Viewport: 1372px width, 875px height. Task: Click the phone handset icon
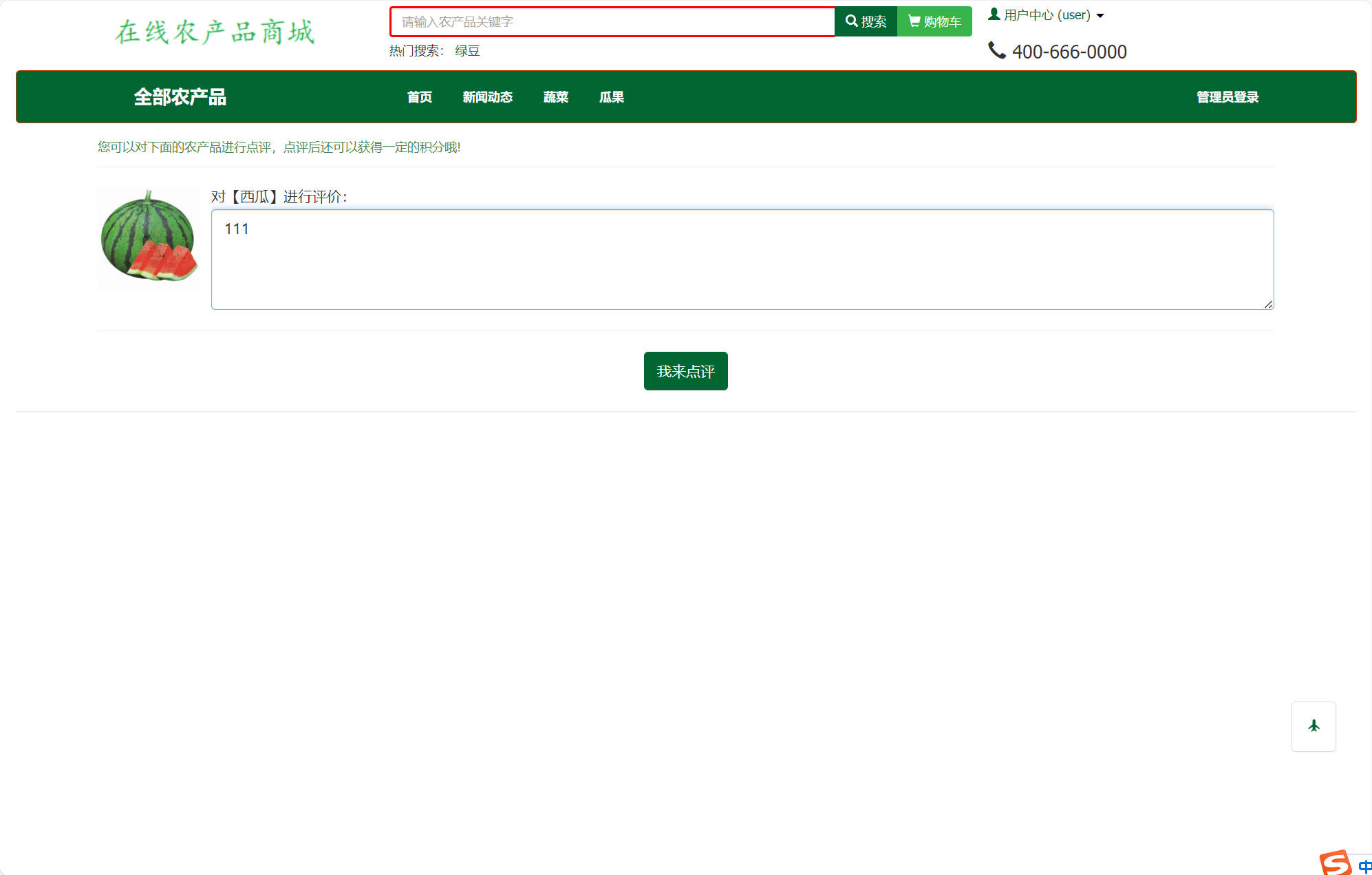click(x=996, y=50)
